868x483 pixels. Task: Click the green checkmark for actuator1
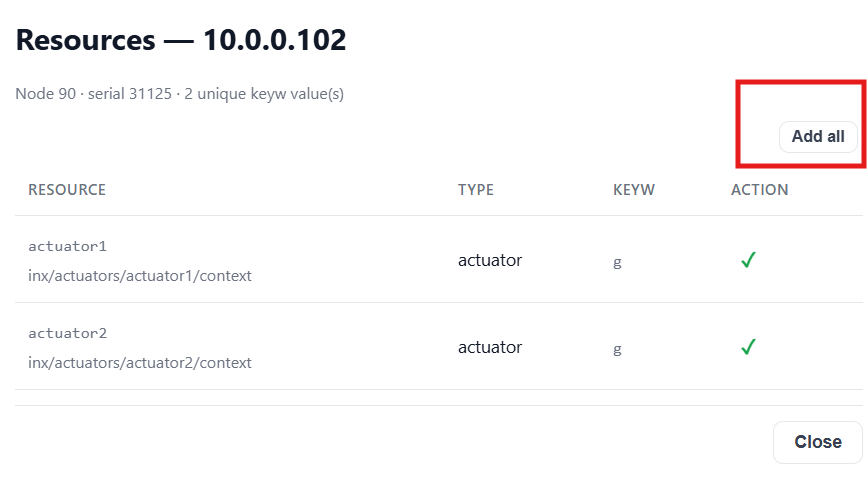coord(748,259)
